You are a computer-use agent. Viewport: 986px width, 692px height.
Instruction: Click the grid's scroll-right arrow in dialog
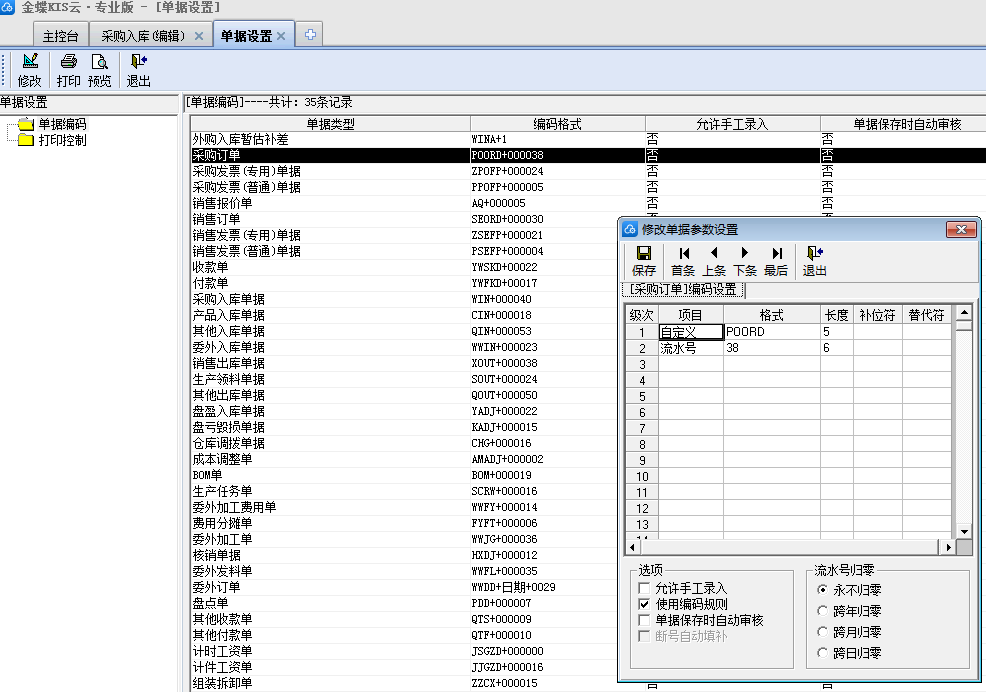[948, 547]
